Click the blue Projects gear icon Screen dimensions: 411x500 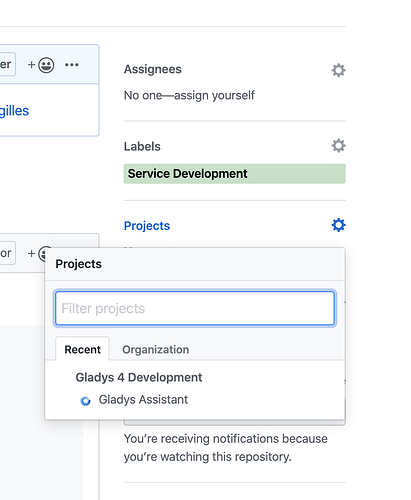pos(338,225)
